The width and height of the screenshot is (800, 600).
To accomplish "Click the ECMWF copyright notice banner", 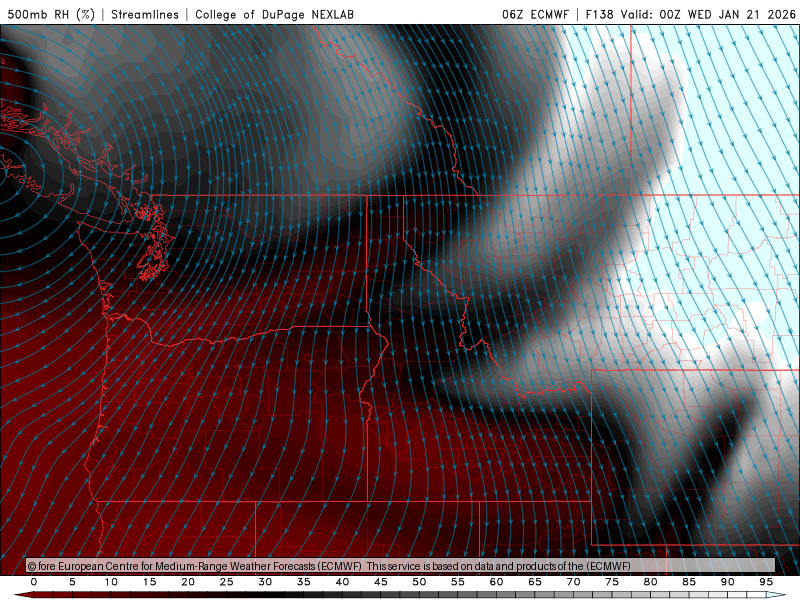I will click(x=400, y=565).
